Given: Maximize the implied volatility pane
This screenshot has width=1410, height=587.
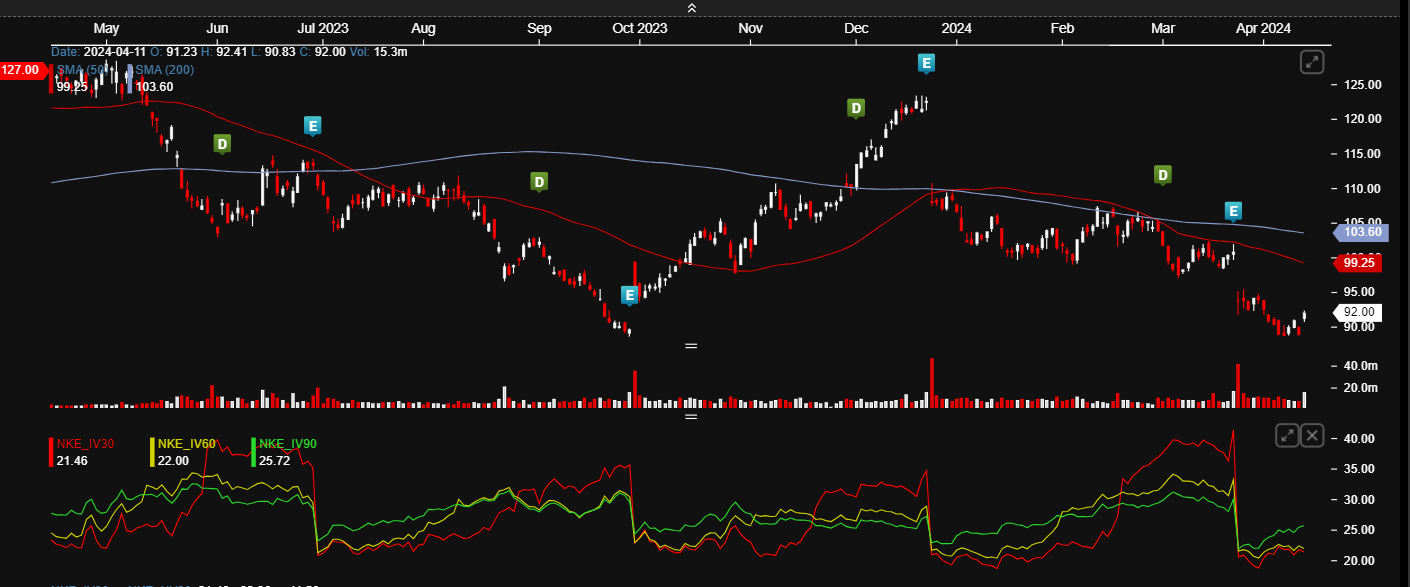Looking at the screenshot, I should 1287,435.
